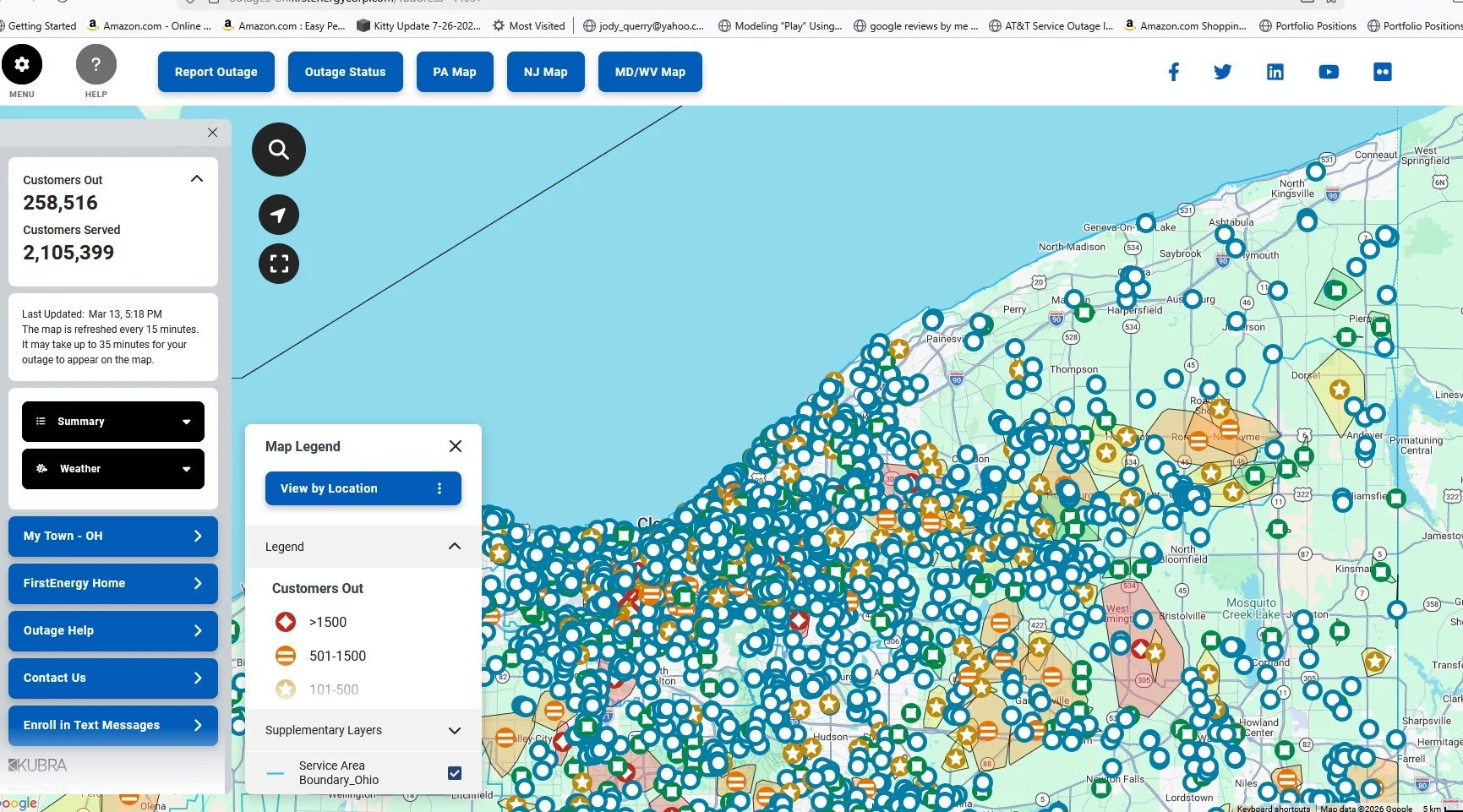Viewport: 1463px width, 812px height.
Task: Open the Most Visited bookmark
Action: [529, 26]
